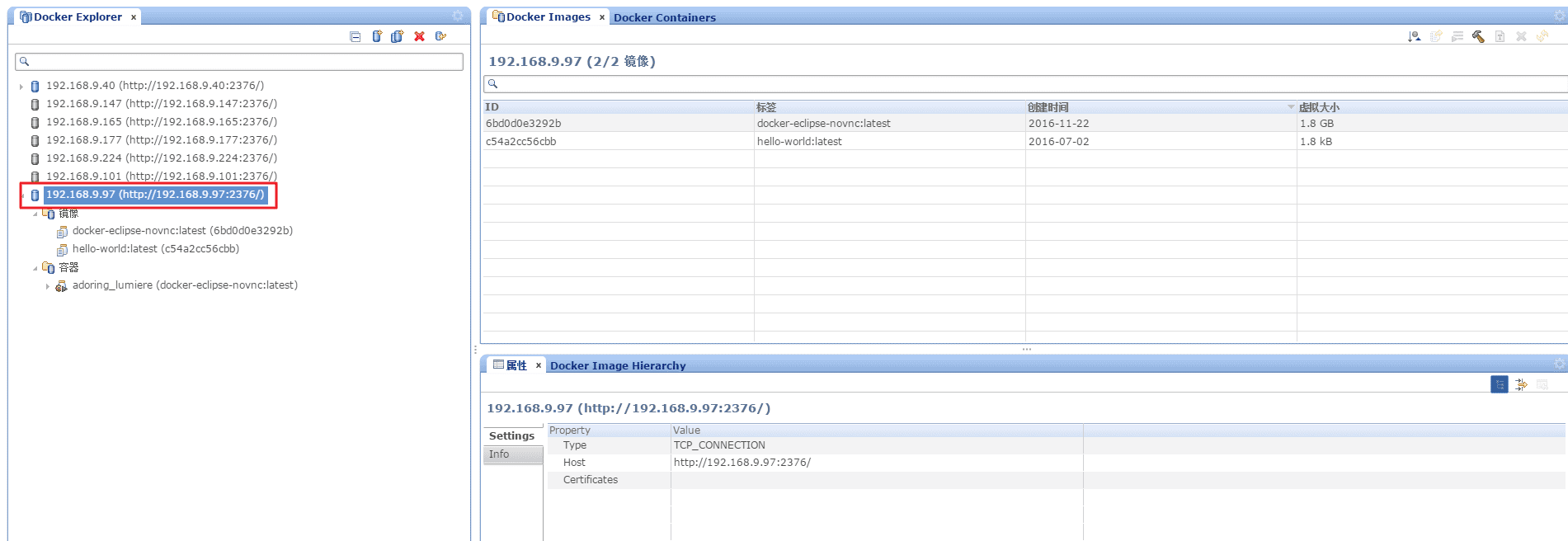
Task: Select 192.168.9.165 connection in tree
Action: click(162, 122)
